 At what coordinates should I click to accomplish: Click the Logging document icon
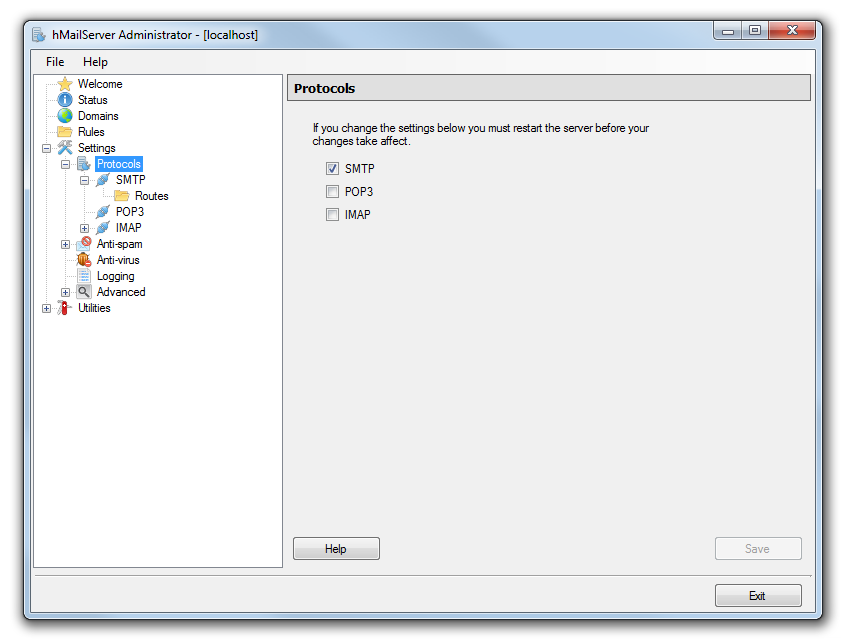[84, 276]
